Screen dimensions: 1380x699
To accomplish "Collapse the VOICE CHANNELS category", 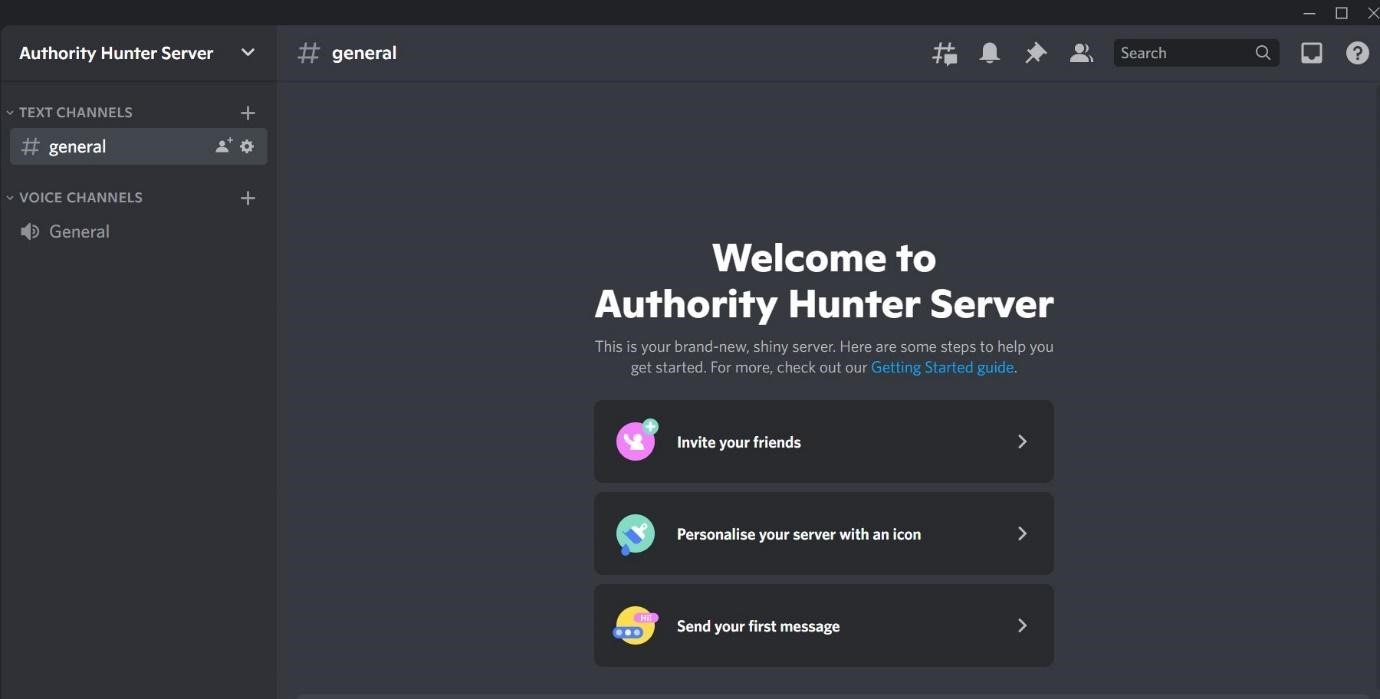I will (74, 197).
